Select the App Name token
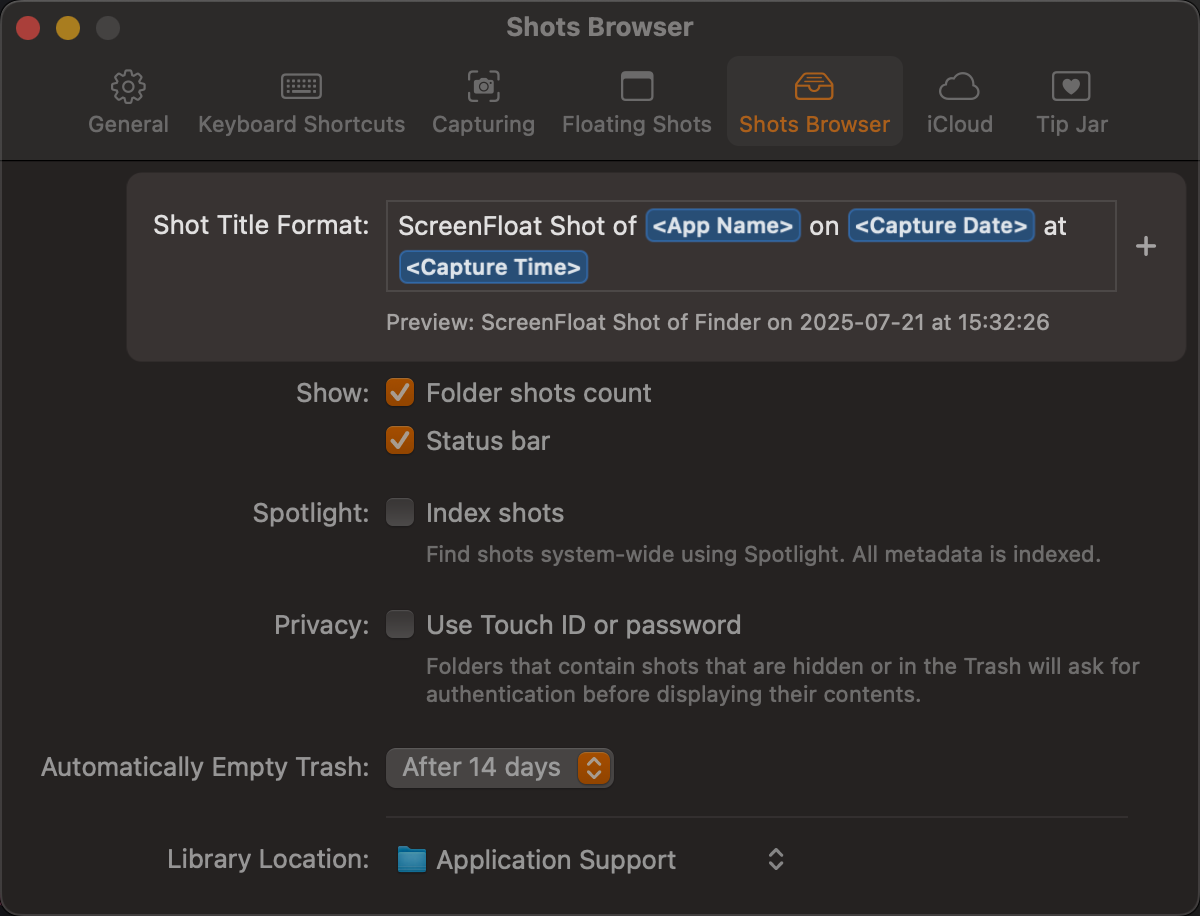 coord(723,226)
